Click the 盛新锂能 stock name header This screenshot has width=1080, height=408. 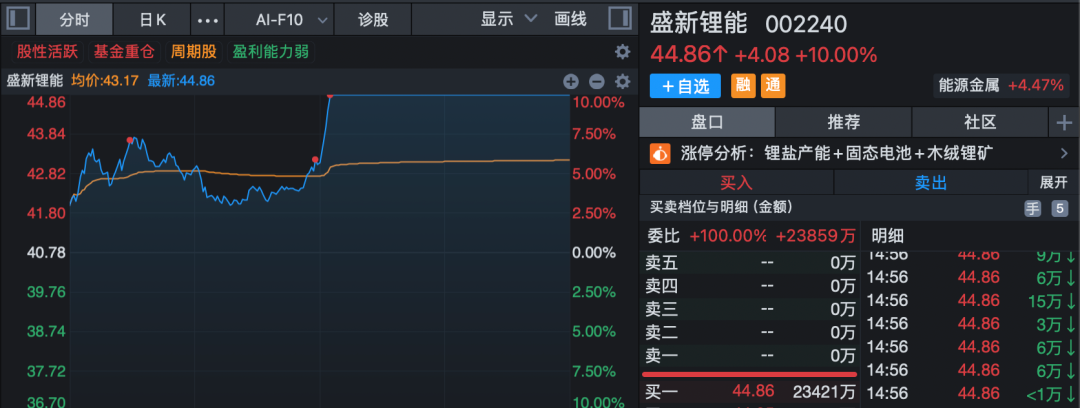698,23
